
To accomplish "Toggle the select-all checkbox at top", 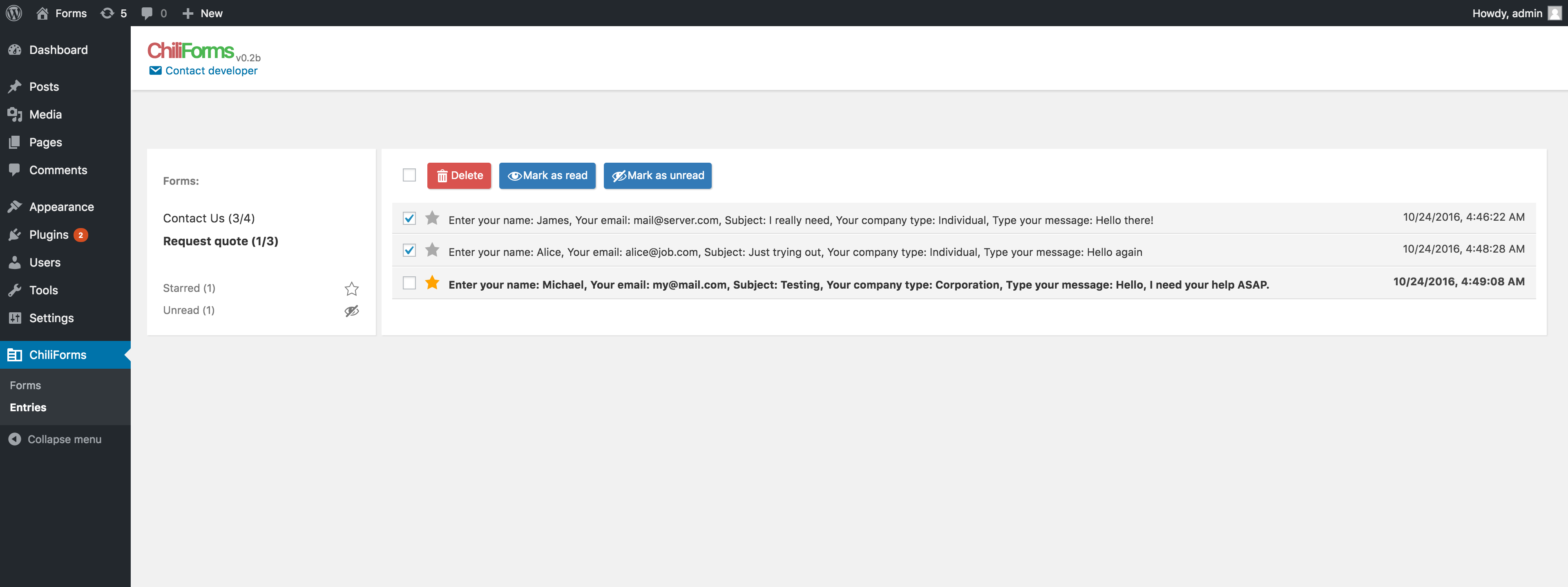I will click(409, 175).
